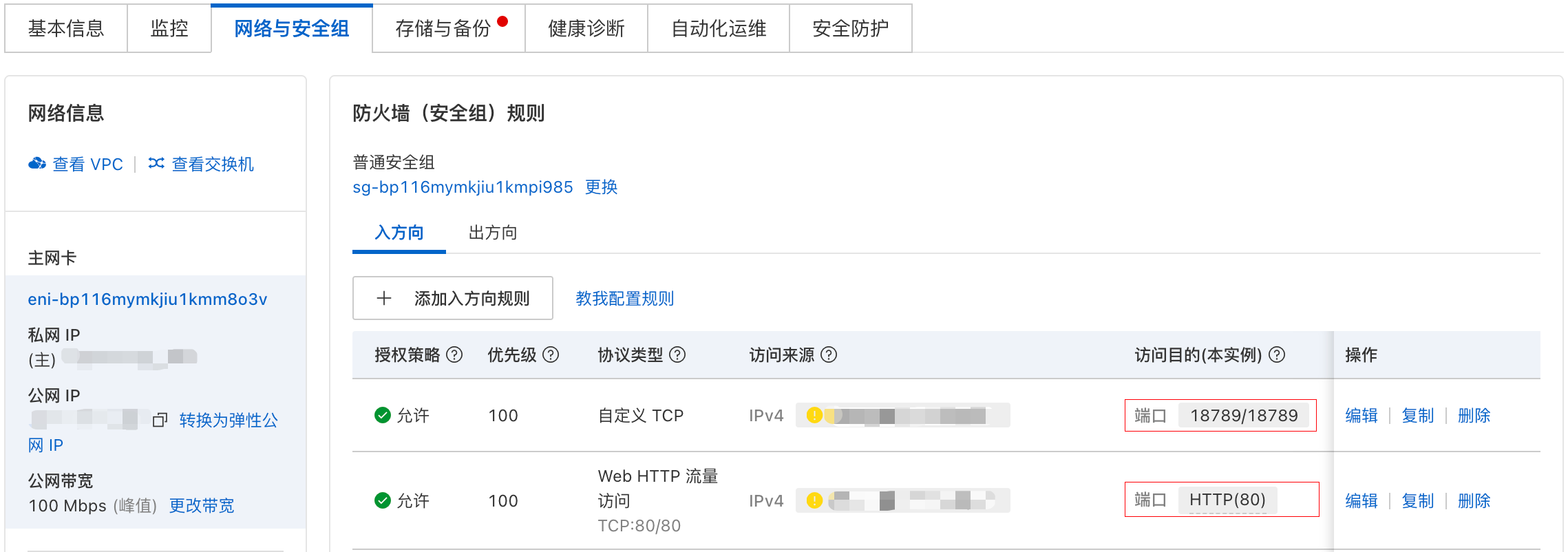1568x552 pixels.
Task: Open the 健康诊断 tab
Action: point(586,28)
